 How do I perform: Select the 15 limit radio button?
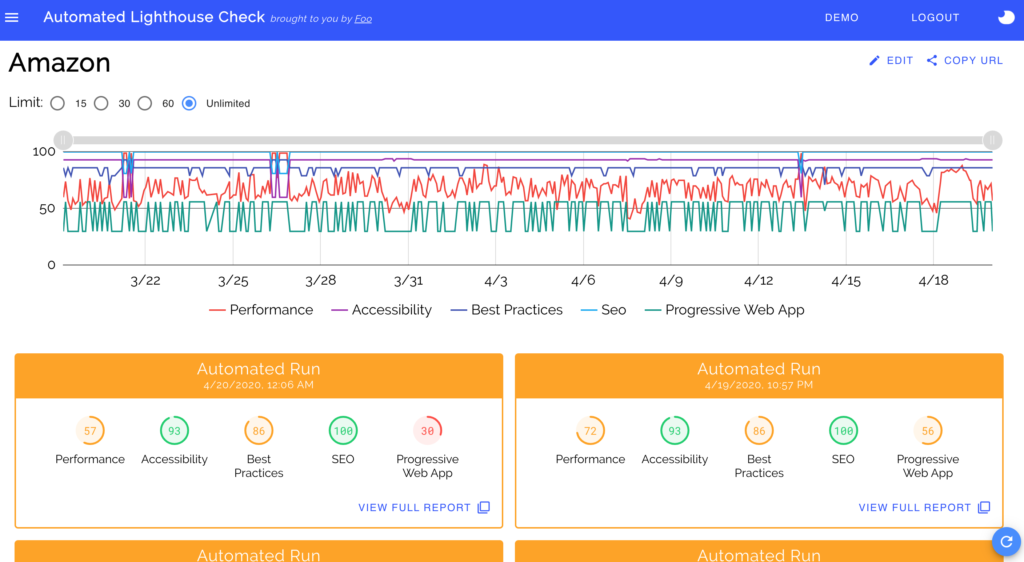point(57,103)
